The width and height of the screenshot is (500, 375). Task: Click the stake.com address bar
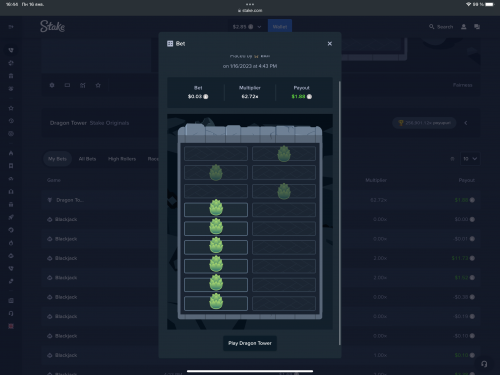pos(250,11)
